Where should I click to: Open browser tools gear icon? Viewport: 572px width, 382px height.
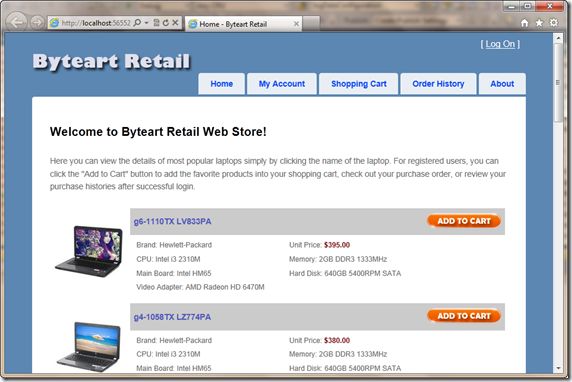click(x=554, y=23)
